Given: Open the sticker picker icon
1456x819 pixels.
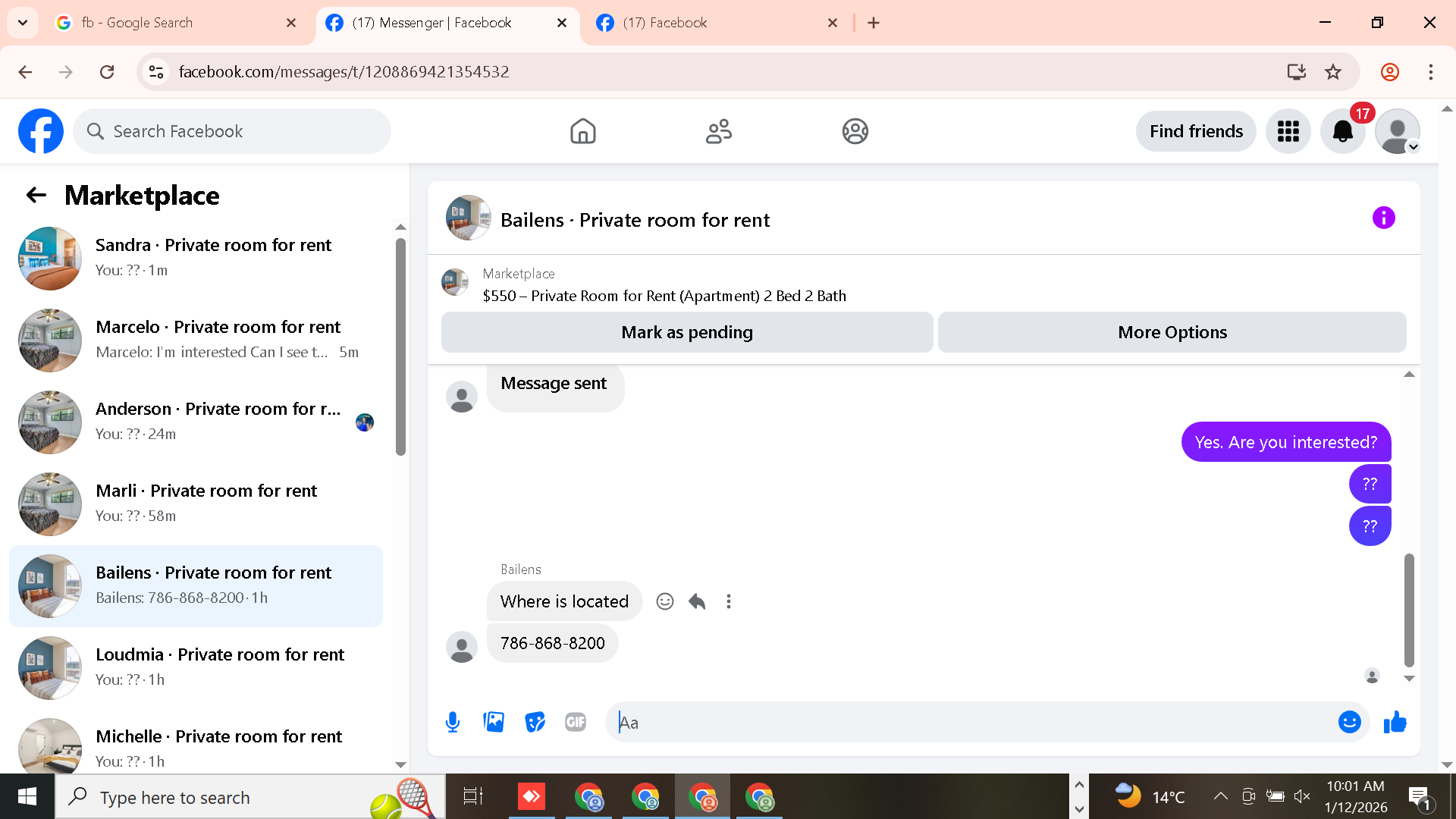Looking at the screenshot, I should click(535, 722).
